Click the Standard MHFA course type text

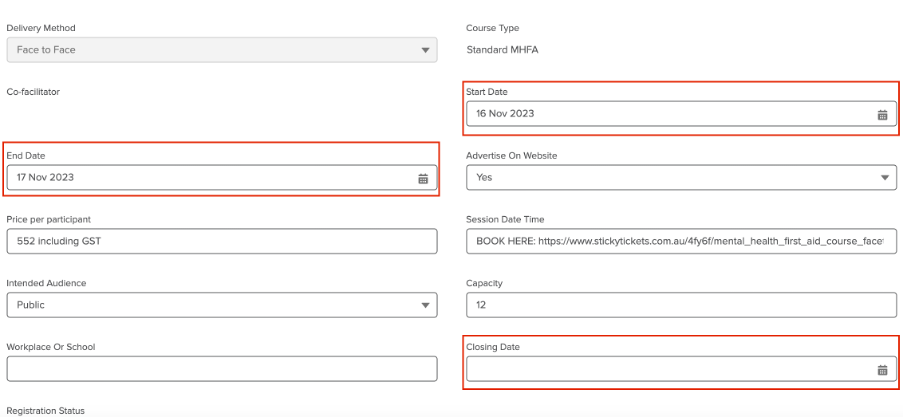tap(502, 50)
